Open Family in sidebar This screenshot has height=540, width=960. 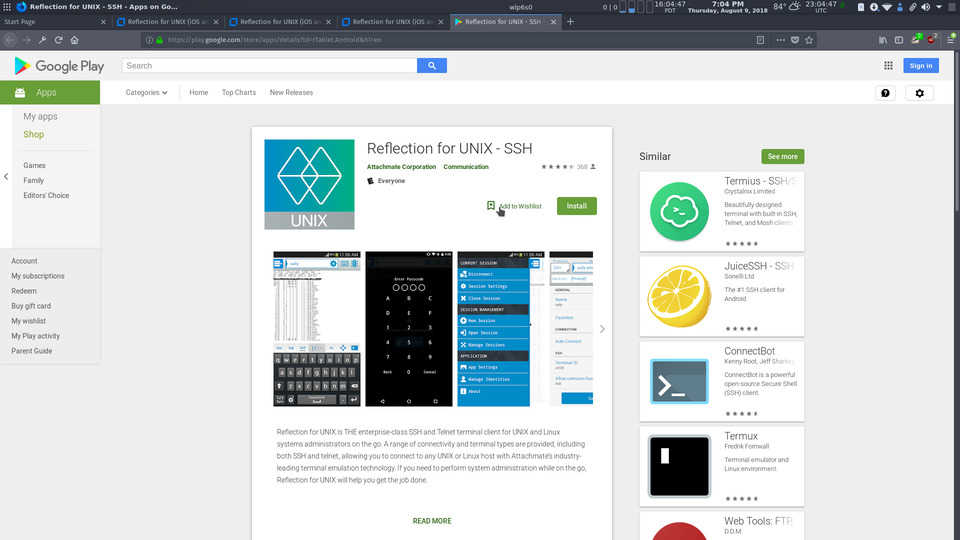point(34,181)
